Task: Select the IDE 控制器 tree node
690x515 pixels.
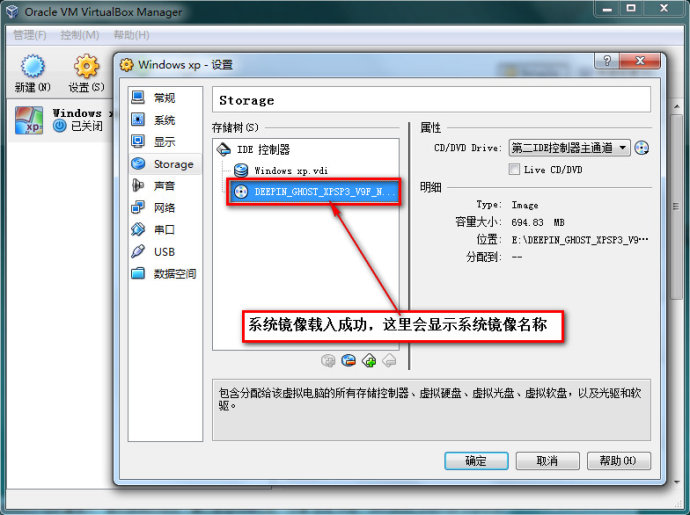Action: tap(263, 150)
